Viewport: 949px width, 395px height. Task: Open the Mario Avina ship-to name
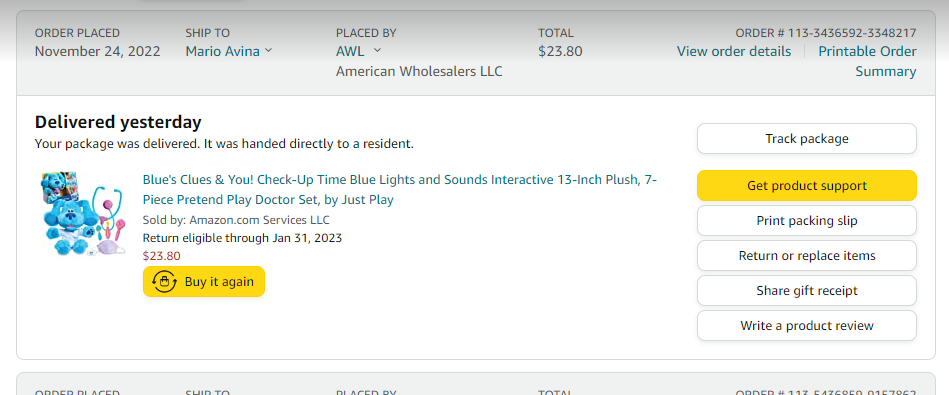(x=223, y=51)
